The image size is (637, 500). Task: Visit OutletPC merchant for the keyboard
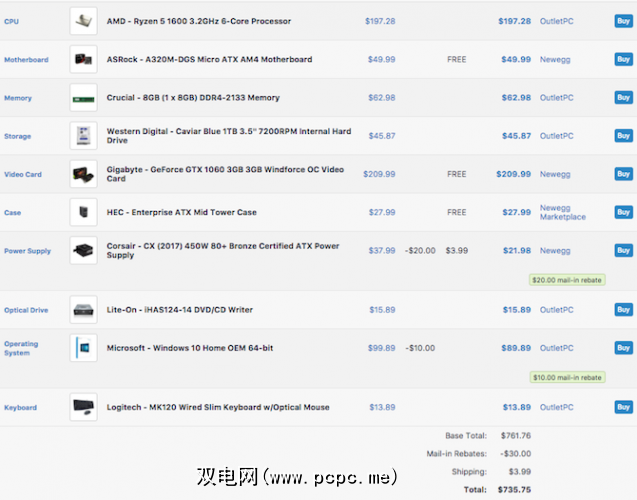point(557,407)
